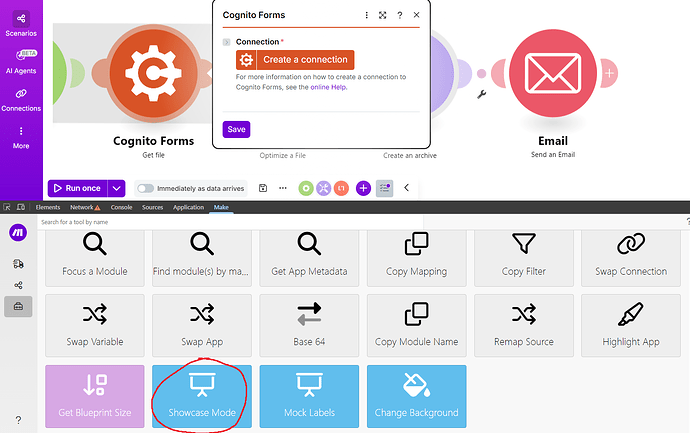Screen dimensions: 690x433
Task: Open the scenario settings notes icon
Action: (384, 188)
